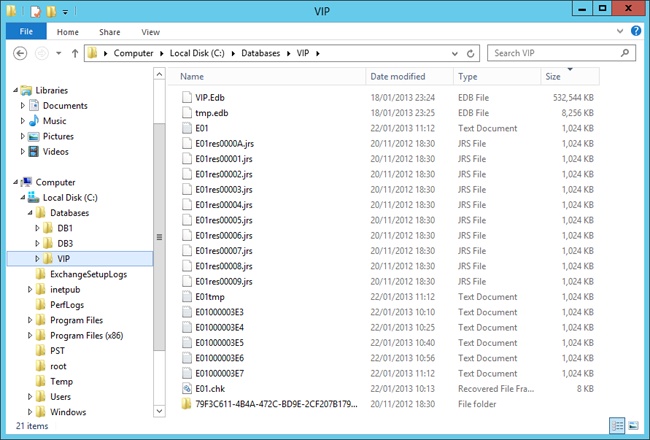Click the search magnifier icon
Image resolution: width=650 pixels, height=440 pixels.
click(625, 53)
